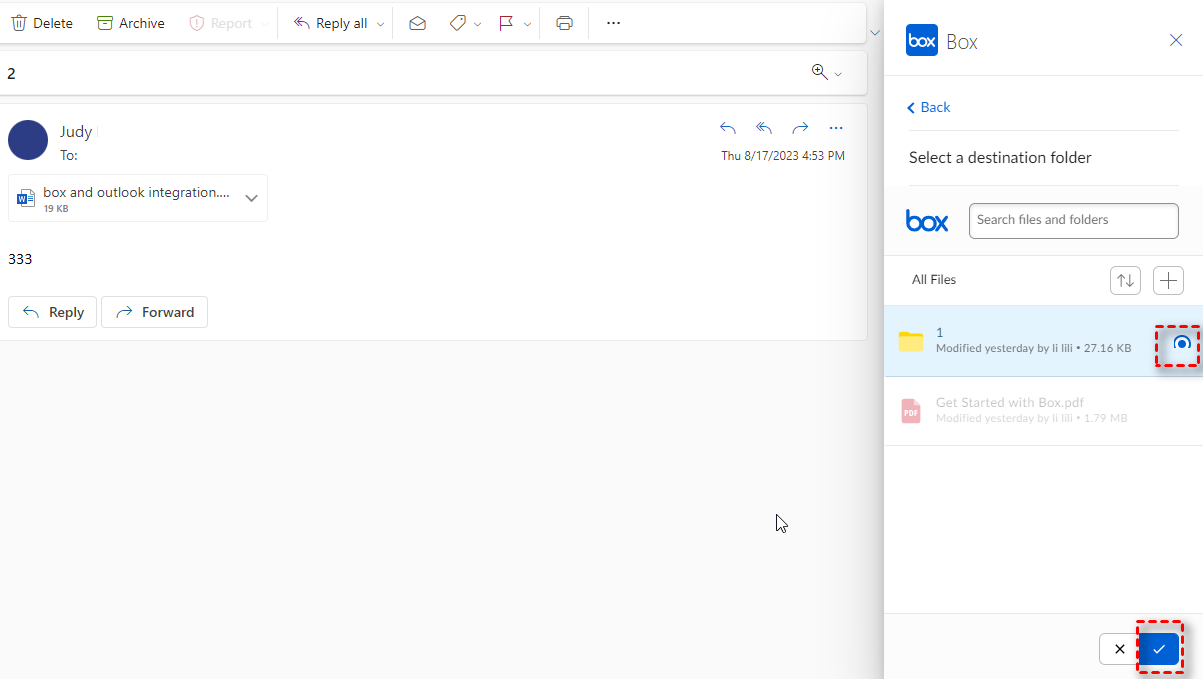Image resolution: width=1203 pixels, height=679 pixels.
Task: Click Box sort order arrows icon
Action: pyautogui.click(x=1125, y=280)
